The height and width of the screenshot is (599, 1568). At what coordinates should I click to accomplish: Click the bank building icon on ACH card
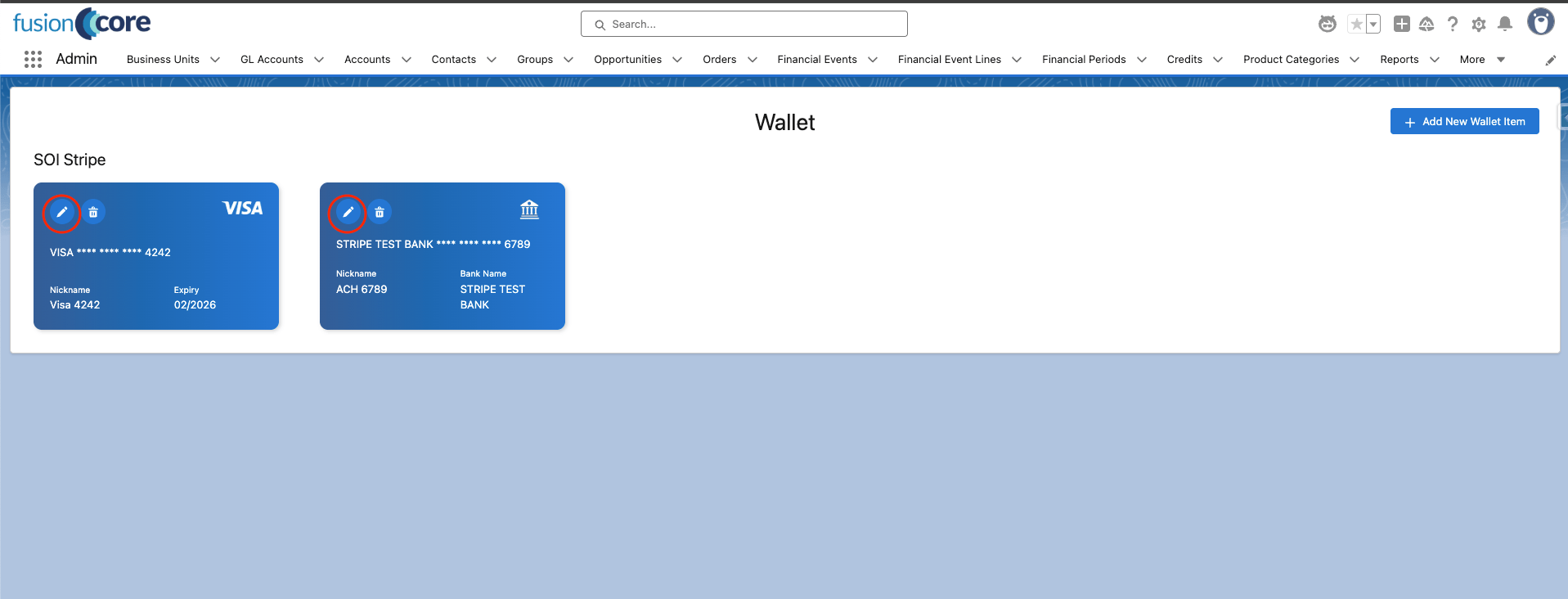pyautogui.click(x=529, y=209)
